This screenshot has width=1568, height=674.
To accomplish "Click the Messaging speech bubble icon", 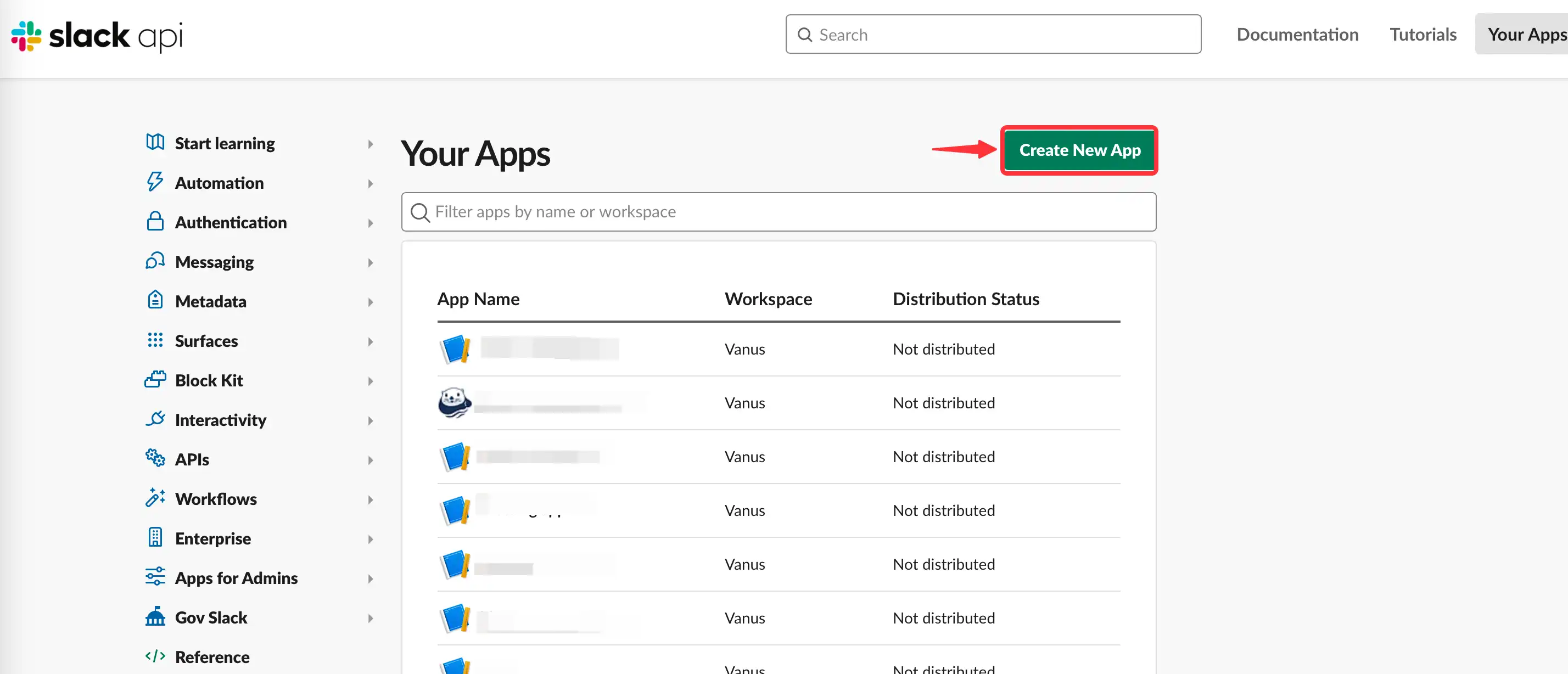I will click(x=155, y=261).
